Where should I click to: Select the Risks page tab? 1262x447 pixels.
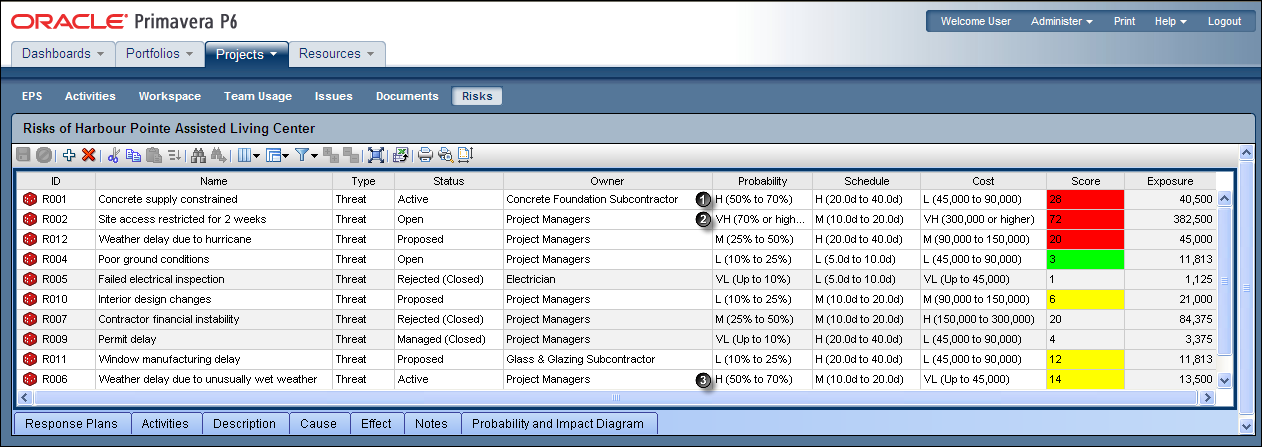pyautogui.click(x=477, y=96)
